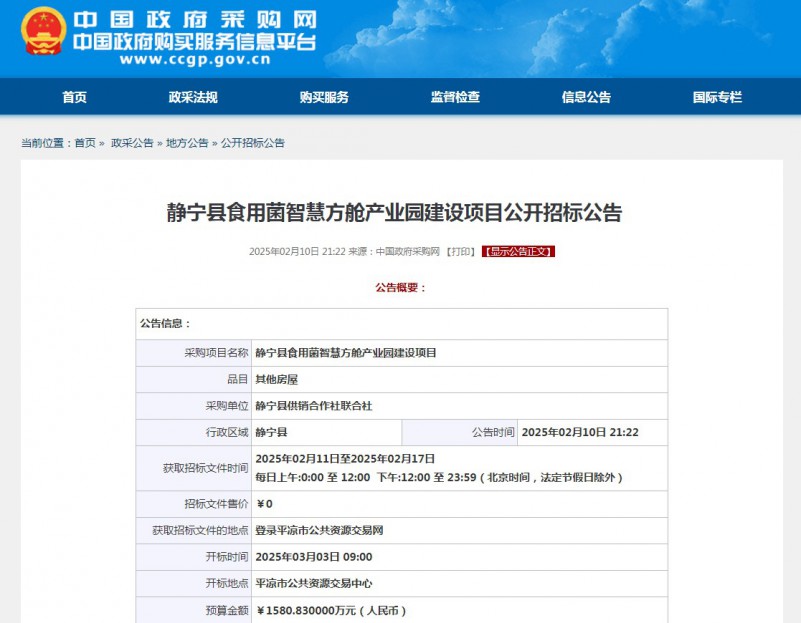Select announcement time 2025年02月10日 21:22 cell
Image resolution: width=801 pixels, height=623 pixels.
580,433
